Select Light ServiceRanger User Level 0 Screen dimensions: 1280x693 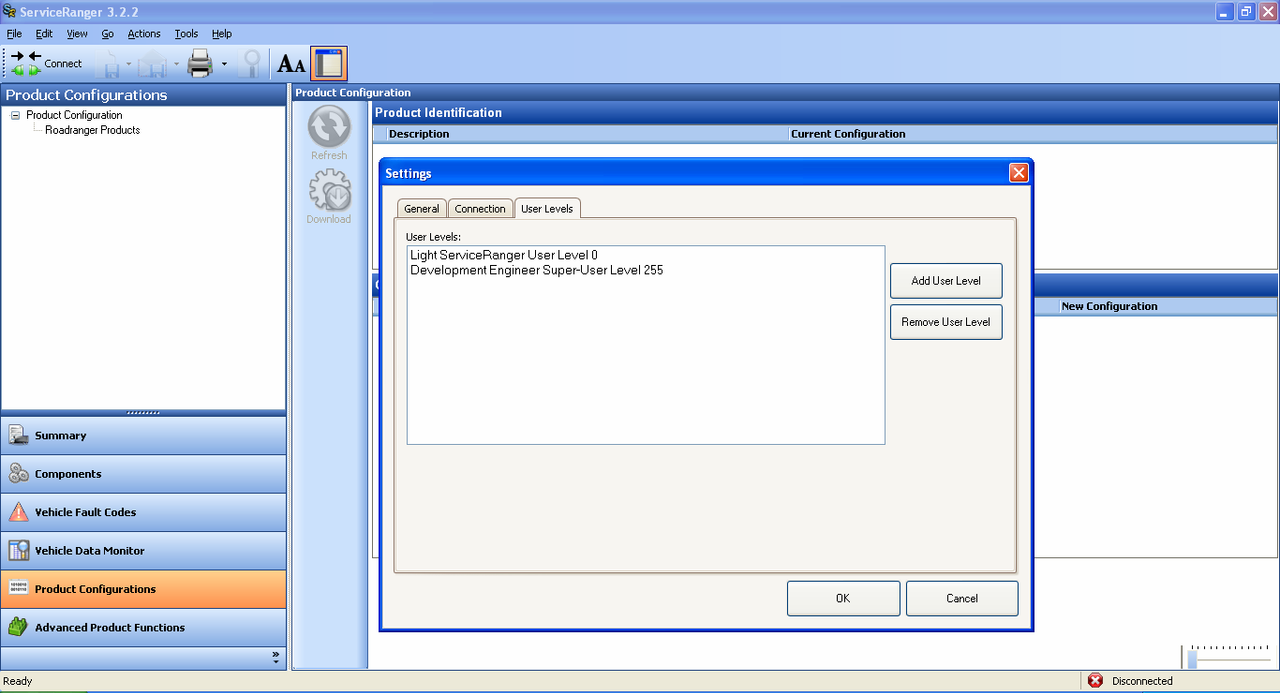click(504, 256)
